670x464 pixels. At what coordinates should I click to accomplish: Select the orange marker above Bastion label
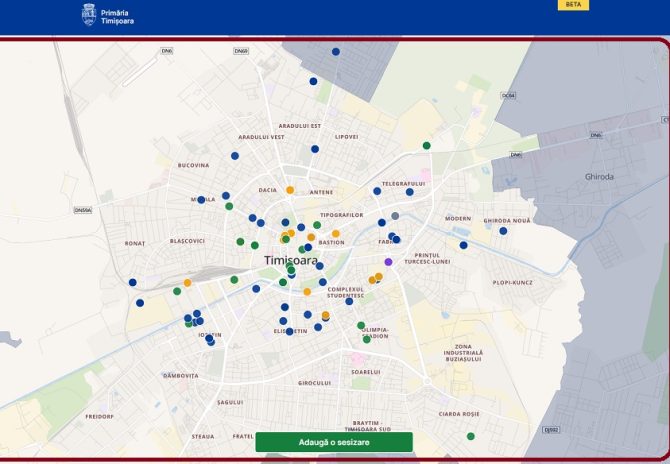336,234
